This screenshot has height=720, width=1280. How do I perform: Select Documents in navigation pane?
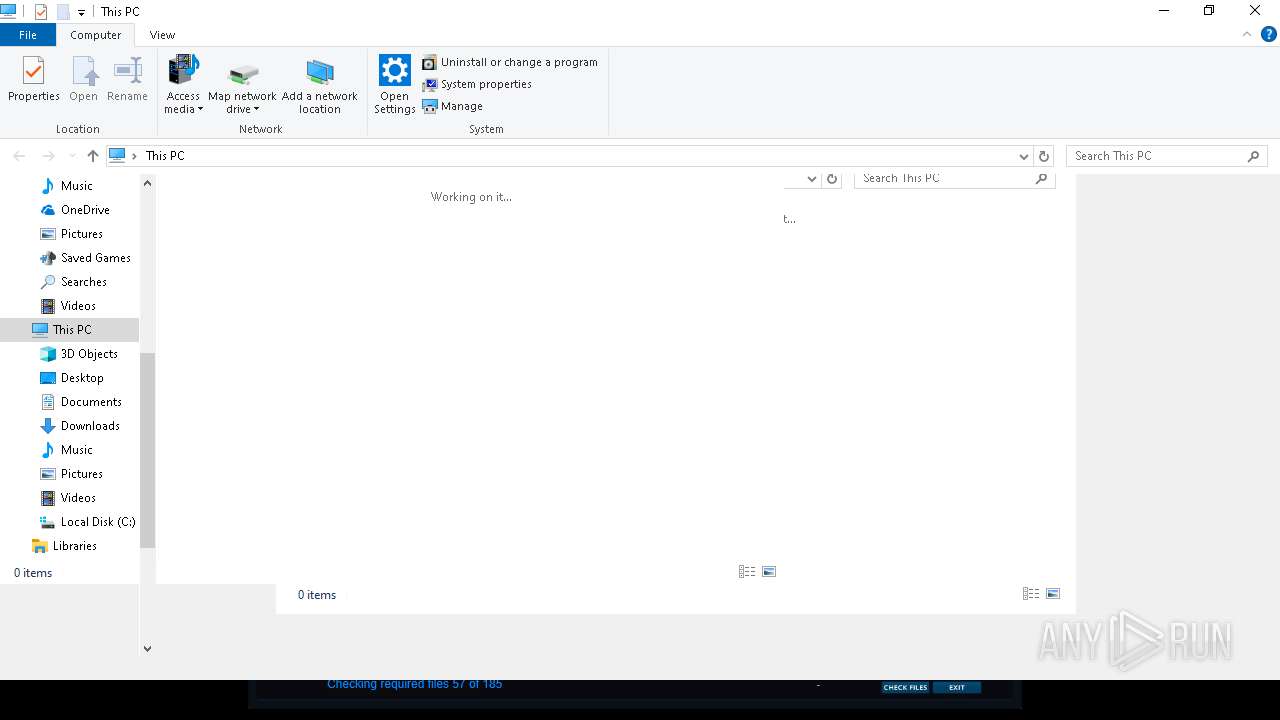90,402
